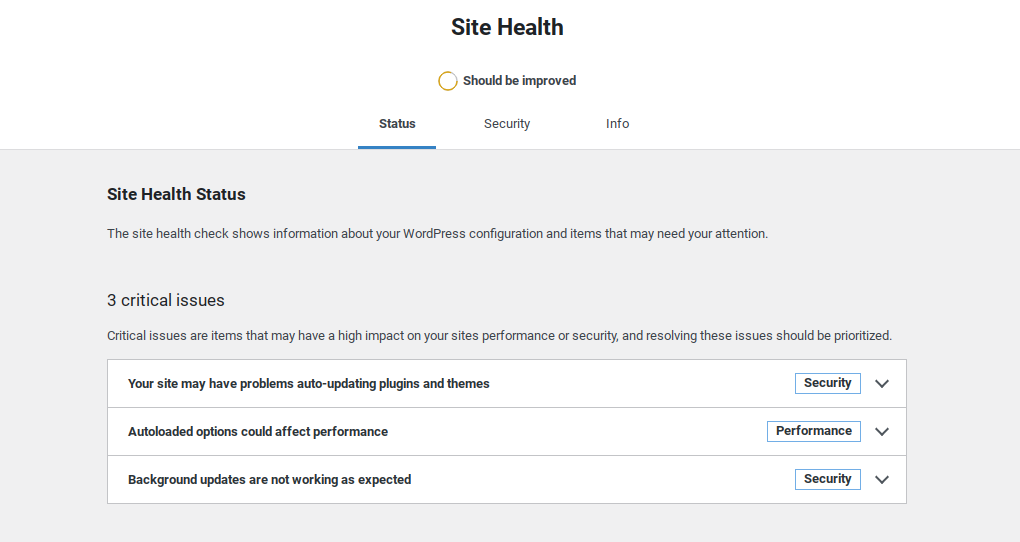
Task: Switch to the Security tab
Action: click(x=507, y=124)
